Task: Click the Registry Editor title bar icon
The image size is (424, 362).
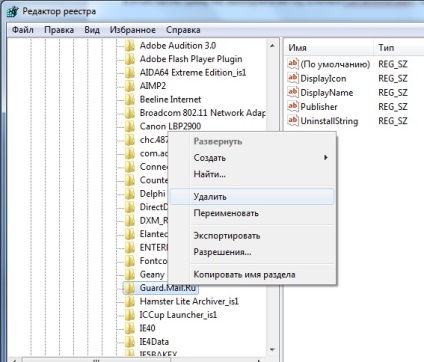Action: point(13,11)
